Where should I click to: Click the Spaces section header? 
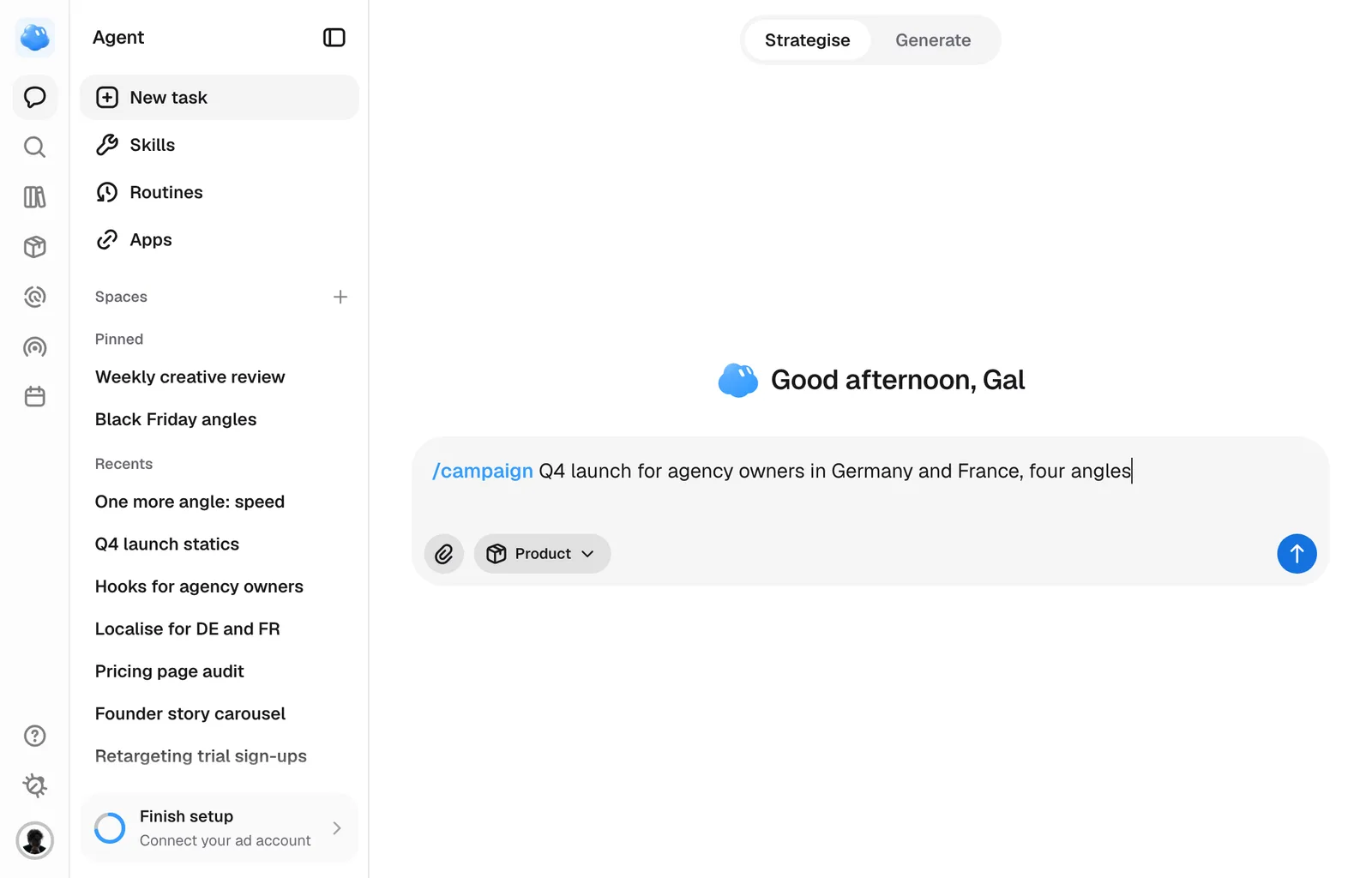click(x=121, y=297)
